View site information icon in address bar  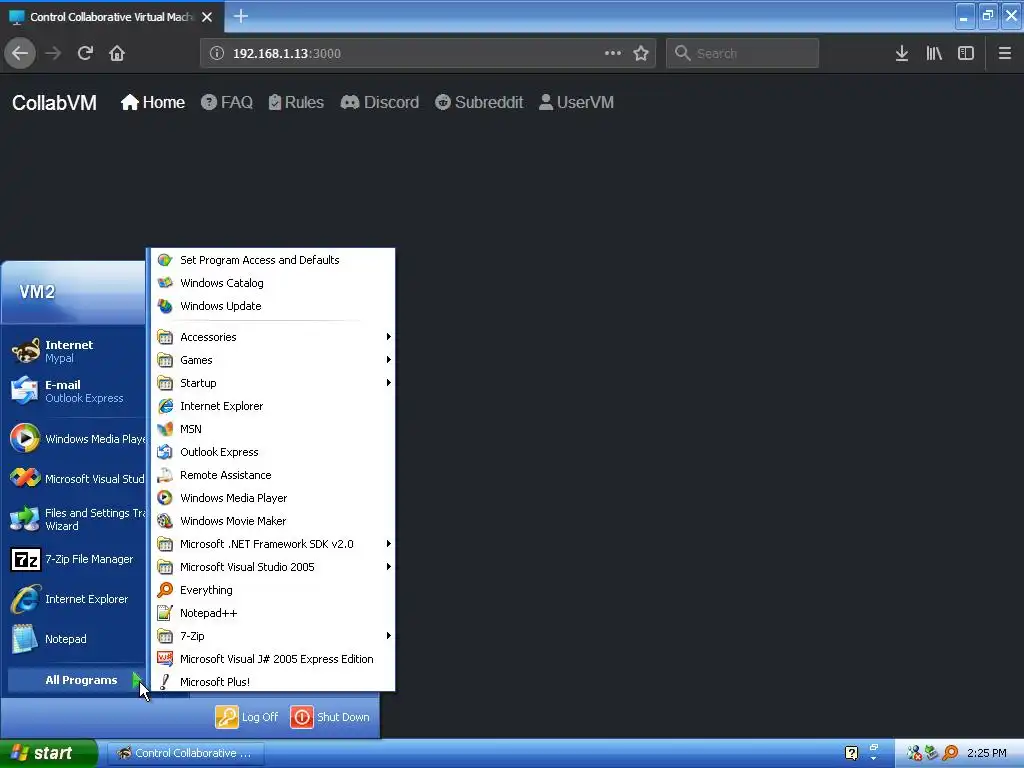click(x=217, y=53)
